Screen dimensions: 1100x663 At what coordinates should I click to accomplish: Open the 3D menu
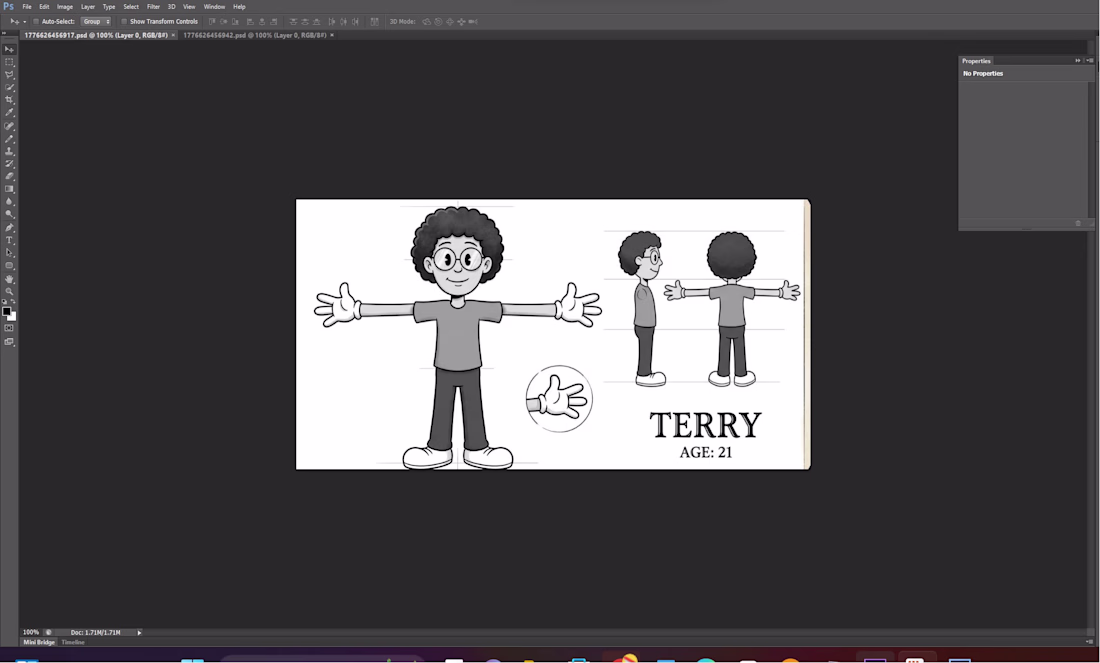[171, 6]
